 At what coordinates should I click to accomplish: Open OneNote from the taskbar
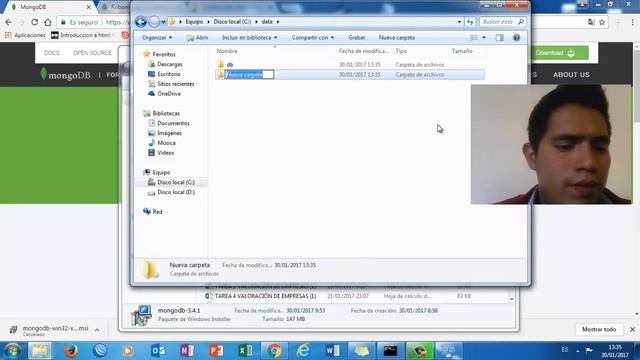[187, 351]
